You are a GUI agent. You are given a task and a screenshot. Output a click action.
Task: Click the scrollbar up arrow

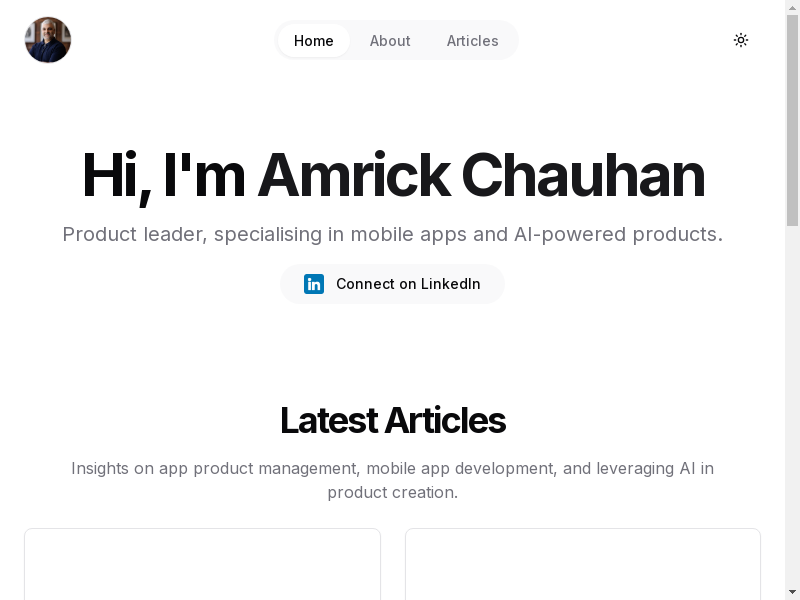[x=792, y=7]
